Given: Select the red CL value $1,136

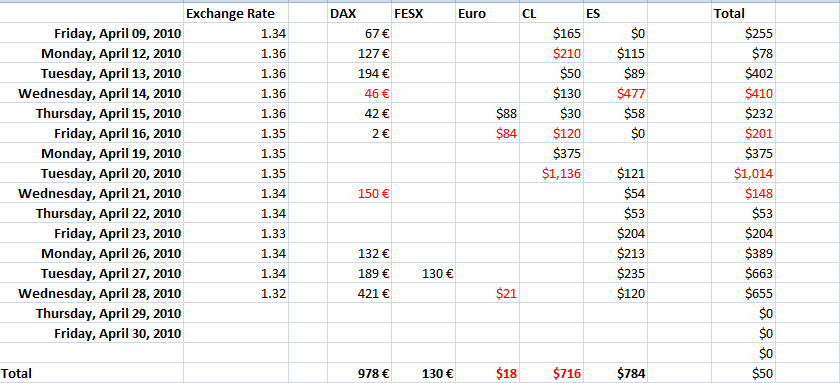Looking at the screenshot, I should [551, 174].
